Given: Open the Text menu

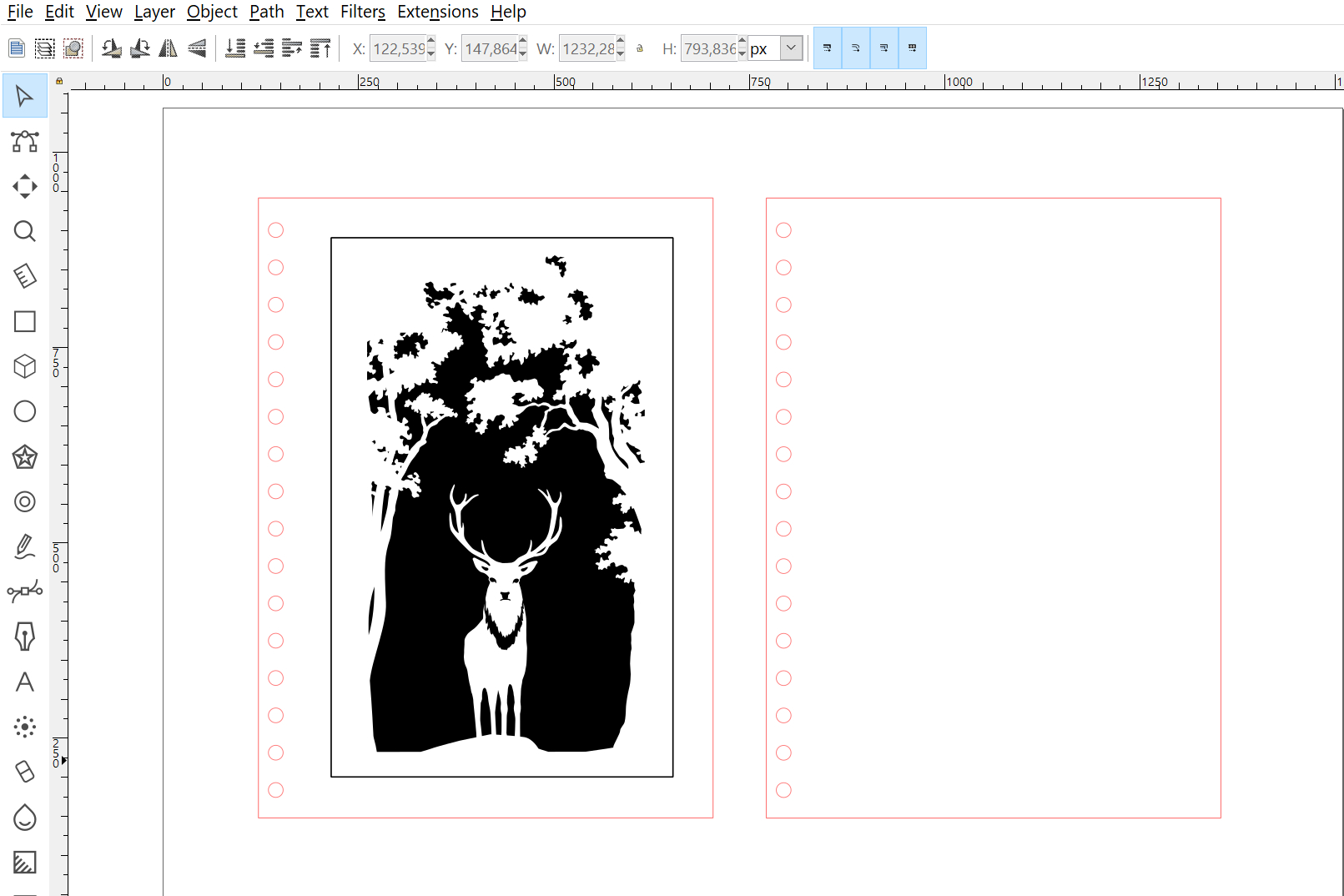Looking at the screenshot, I should tap(312, 12).
